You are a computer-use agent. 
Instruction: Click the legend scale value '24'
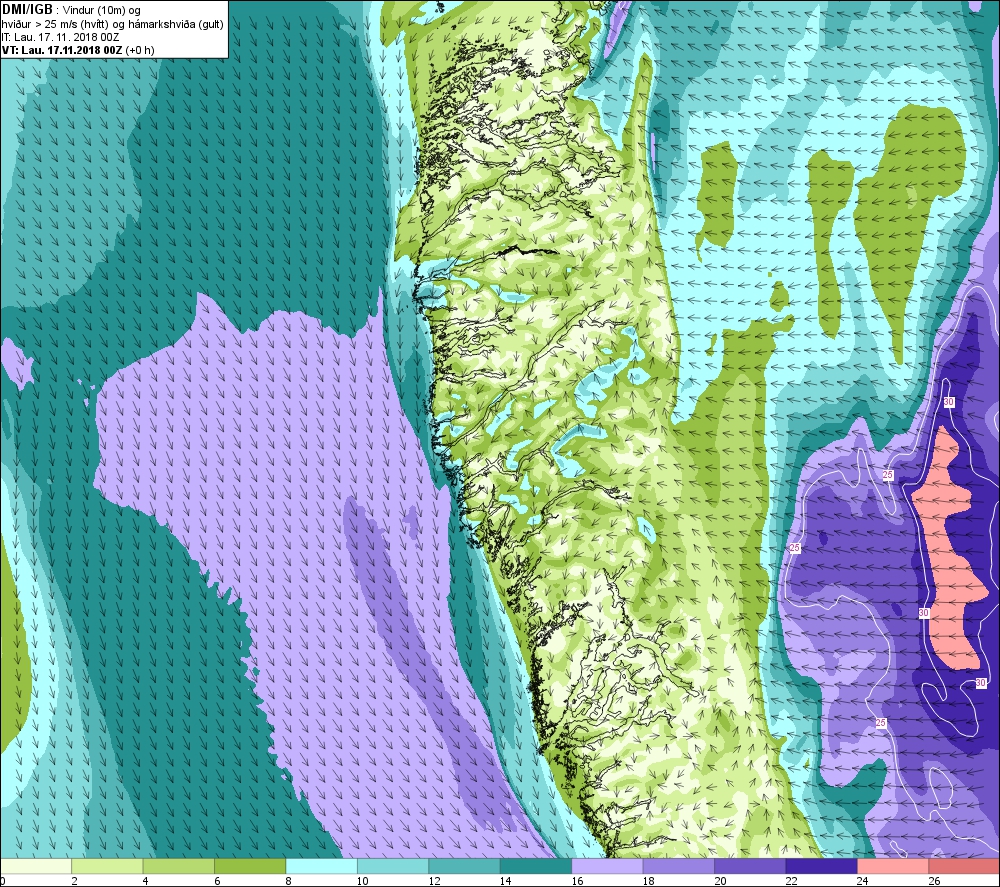coord(863,881)
